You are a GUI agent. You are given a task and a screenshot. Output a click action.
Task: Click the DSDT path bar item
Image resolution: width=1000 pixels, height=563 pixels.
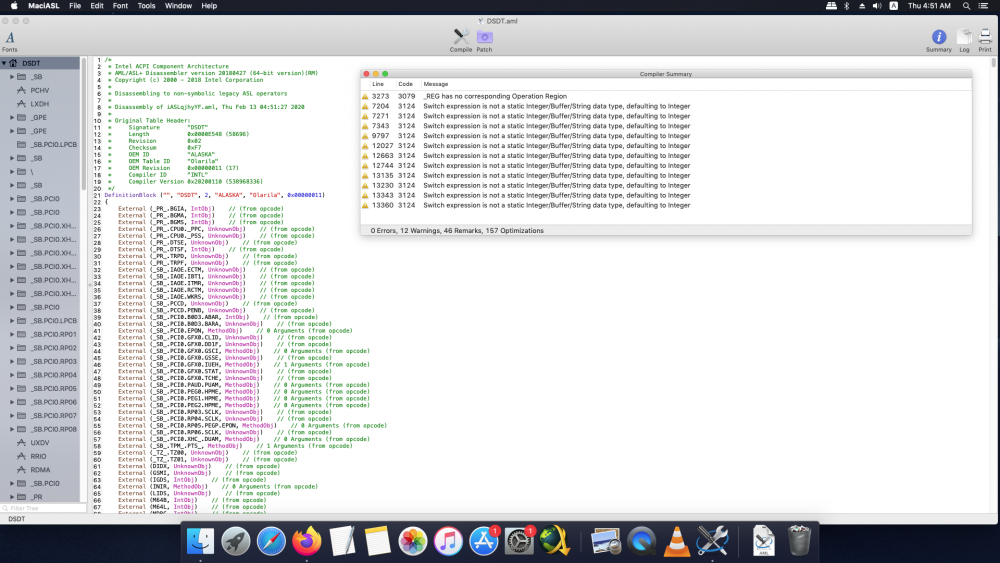[17, 519]
